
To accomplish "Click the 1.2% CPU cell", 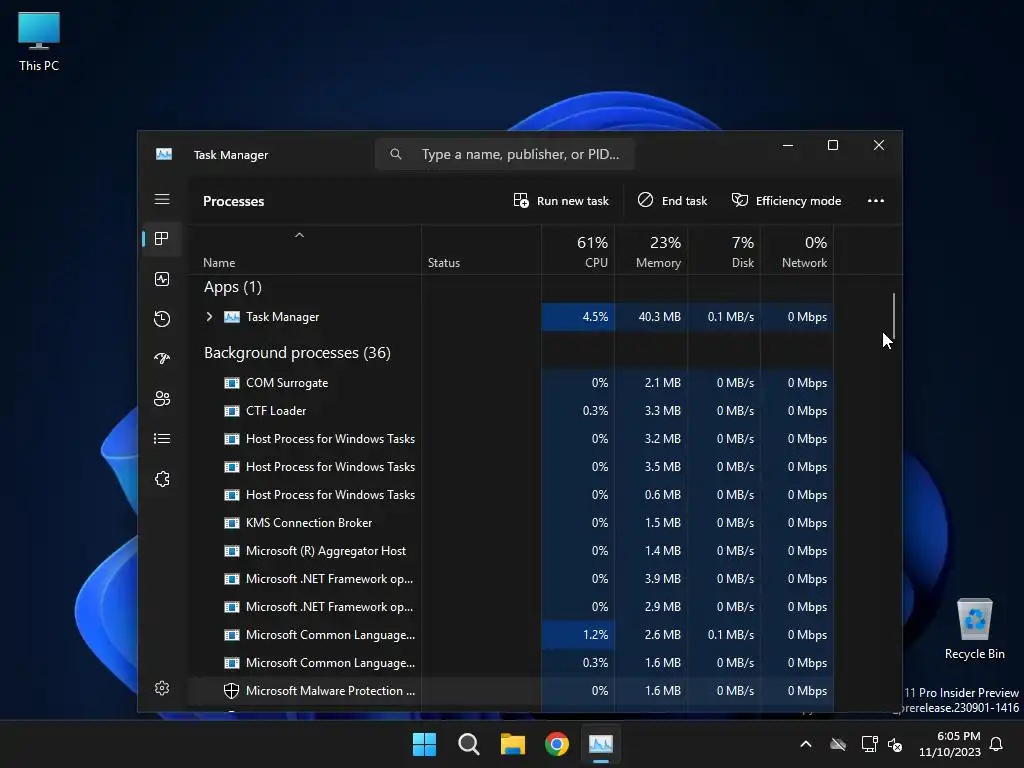I will click(x=578, y=635).
